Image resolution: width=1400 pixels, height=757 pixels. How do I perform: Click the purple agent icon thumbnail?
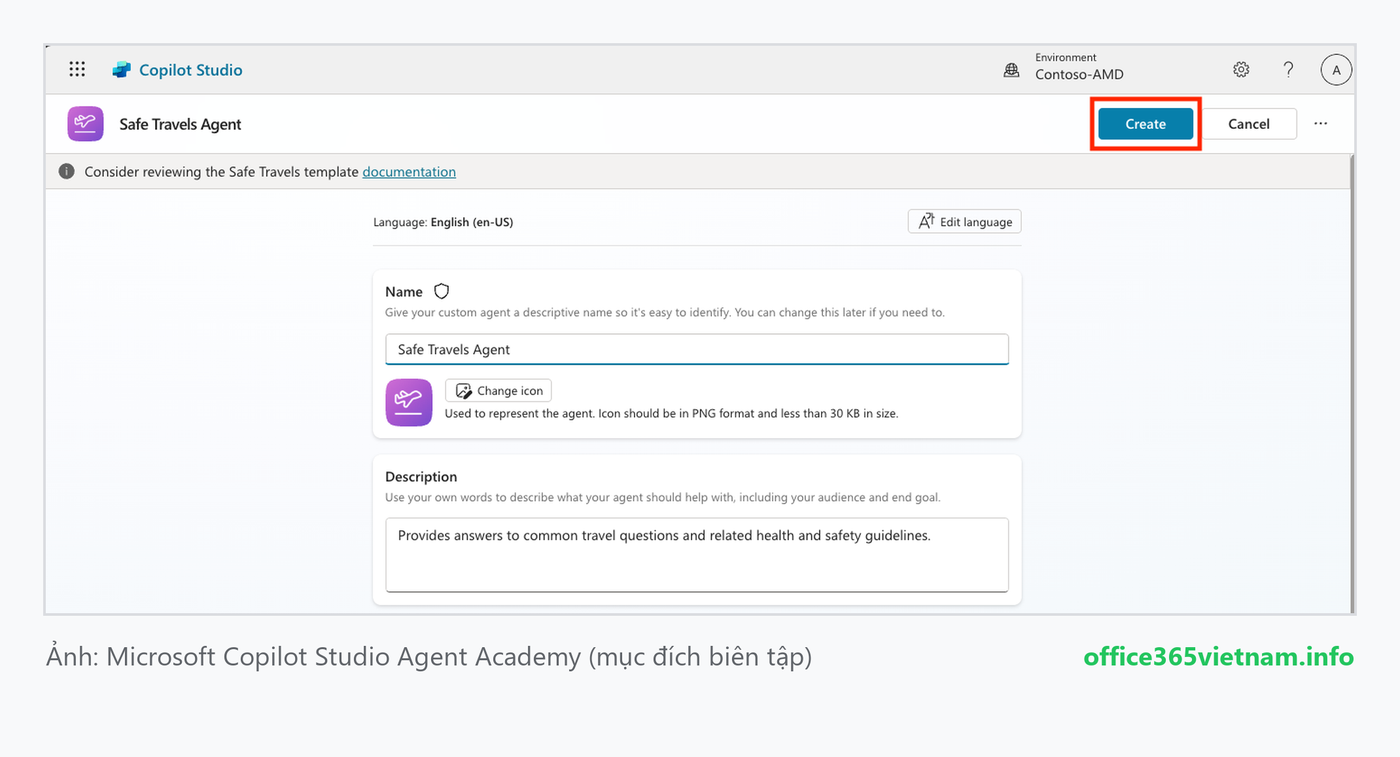409,403
